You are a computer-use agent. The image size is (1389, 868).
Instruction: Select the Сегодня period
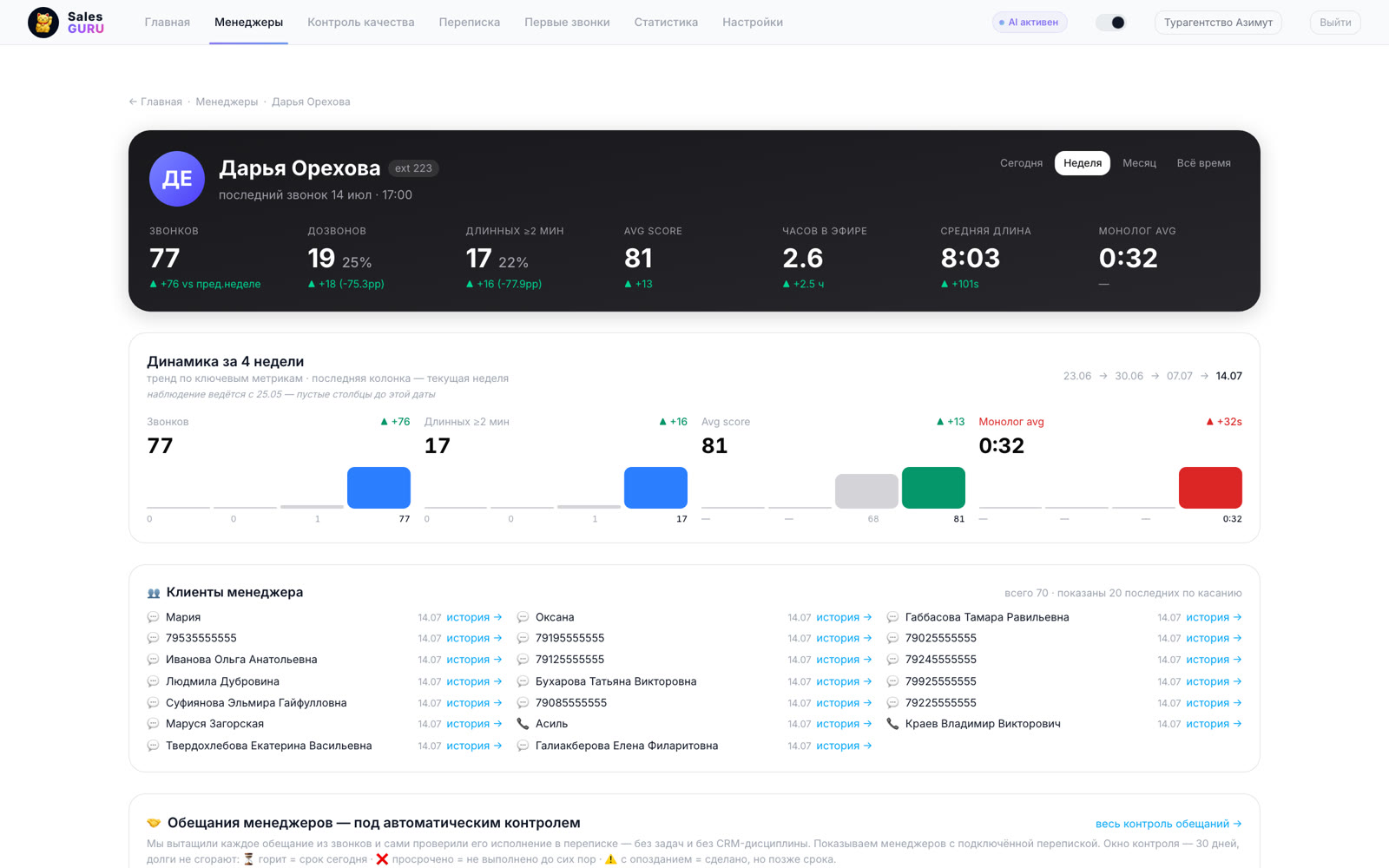pos(1021,163)
